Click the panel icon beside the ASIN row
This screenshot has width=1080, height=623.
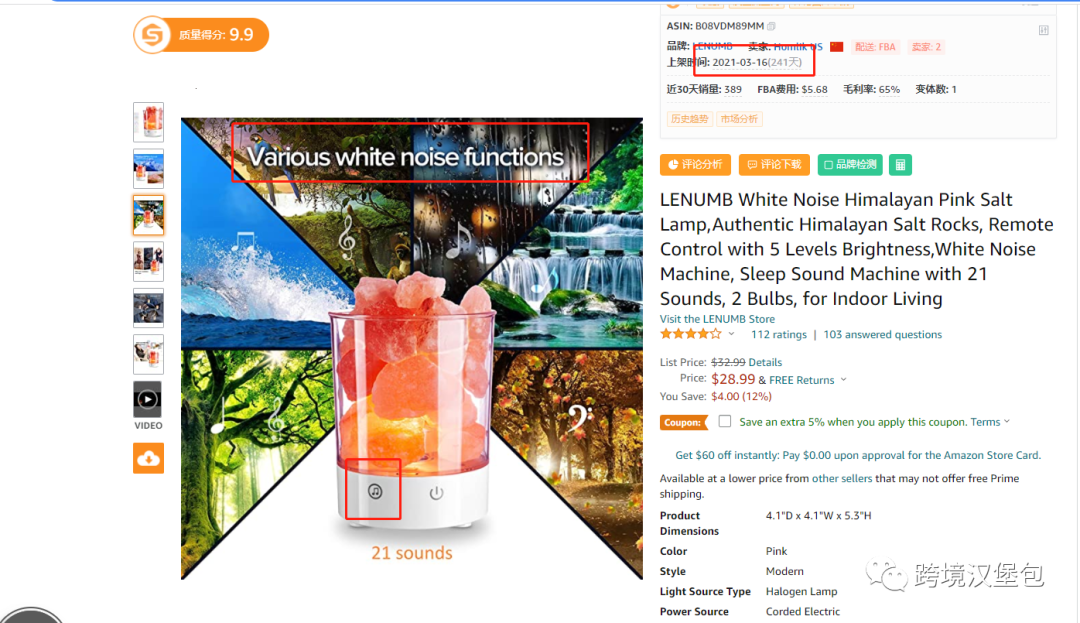[1043, 30]
